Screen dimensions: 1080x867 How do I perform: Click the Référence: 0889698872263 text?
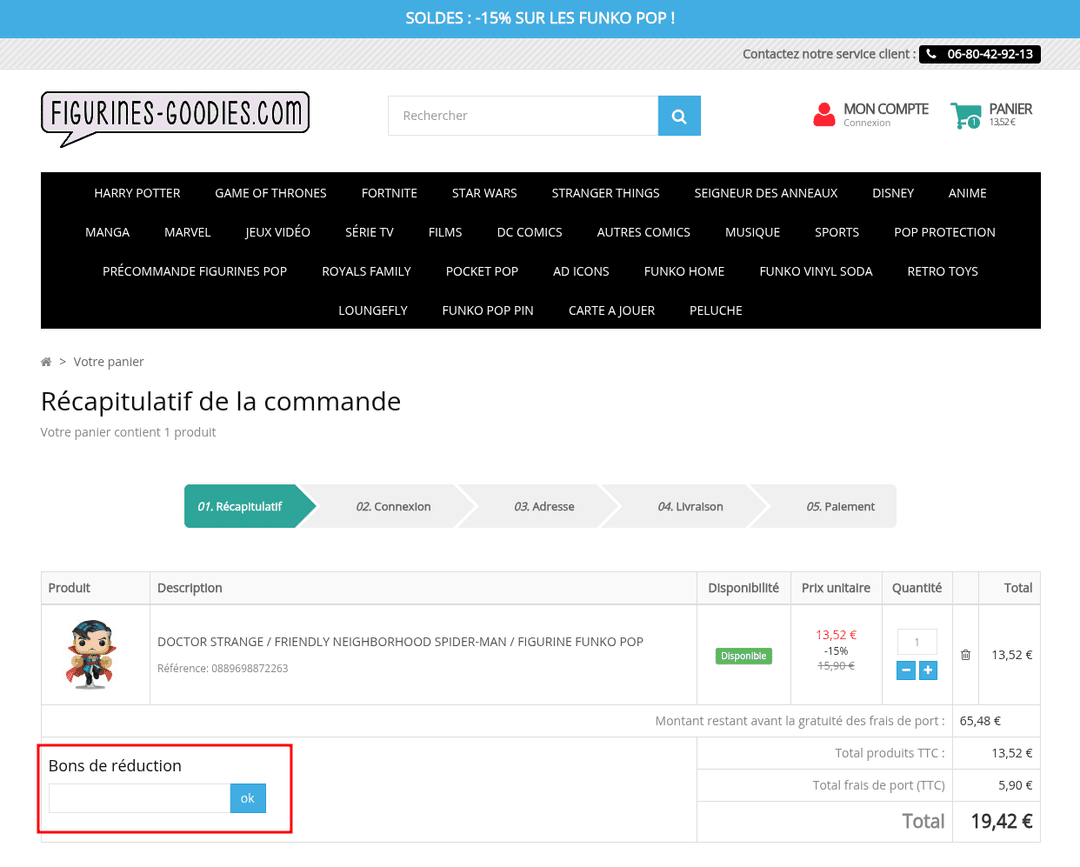click(x=222, y=668)
